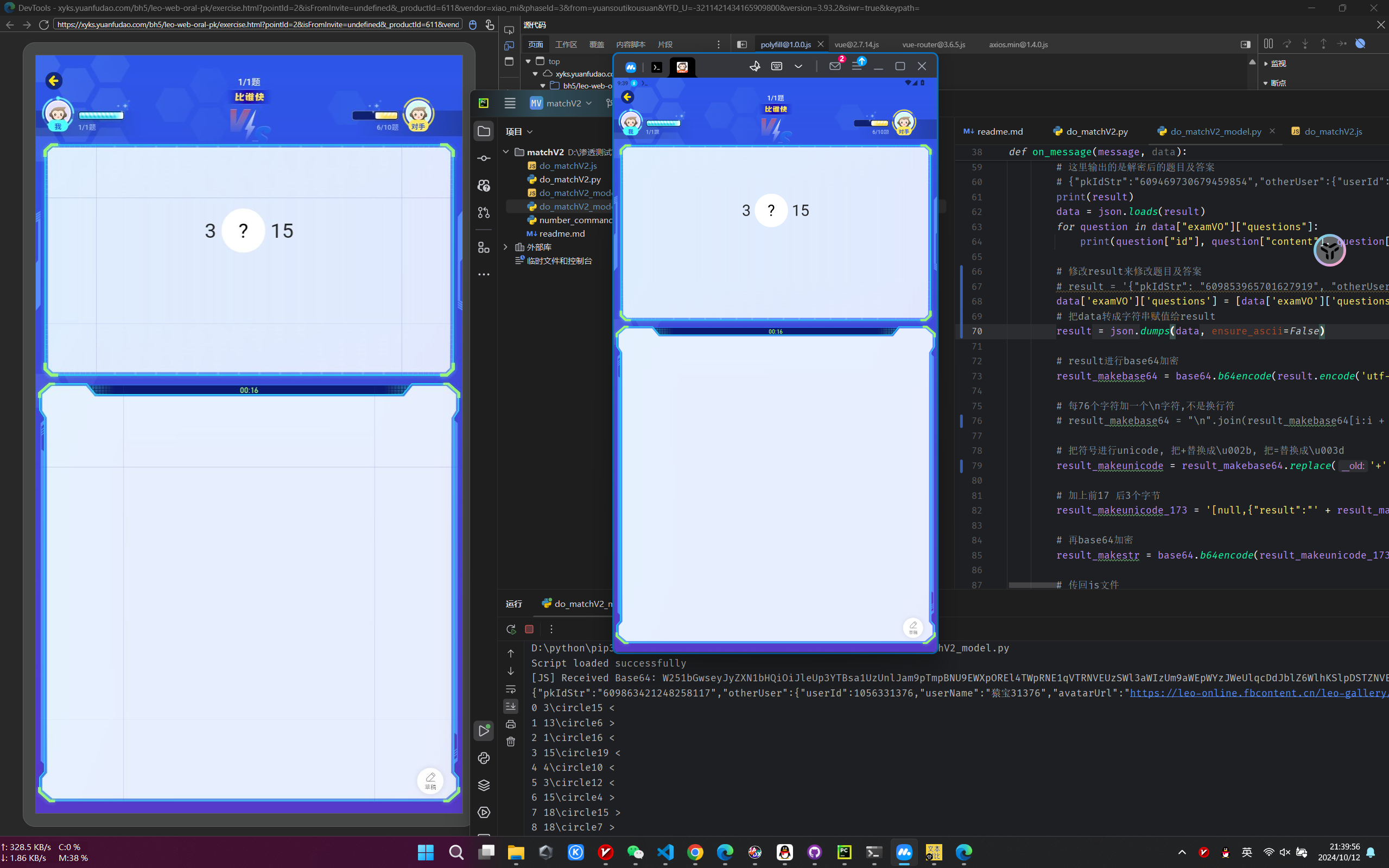Open the Commit tool window icon

[484, 159]
